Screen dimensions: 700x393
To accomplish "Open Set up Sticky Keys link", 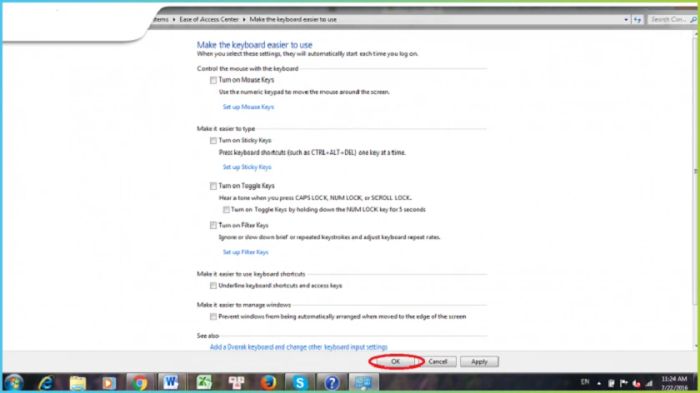I will (247, 167).
